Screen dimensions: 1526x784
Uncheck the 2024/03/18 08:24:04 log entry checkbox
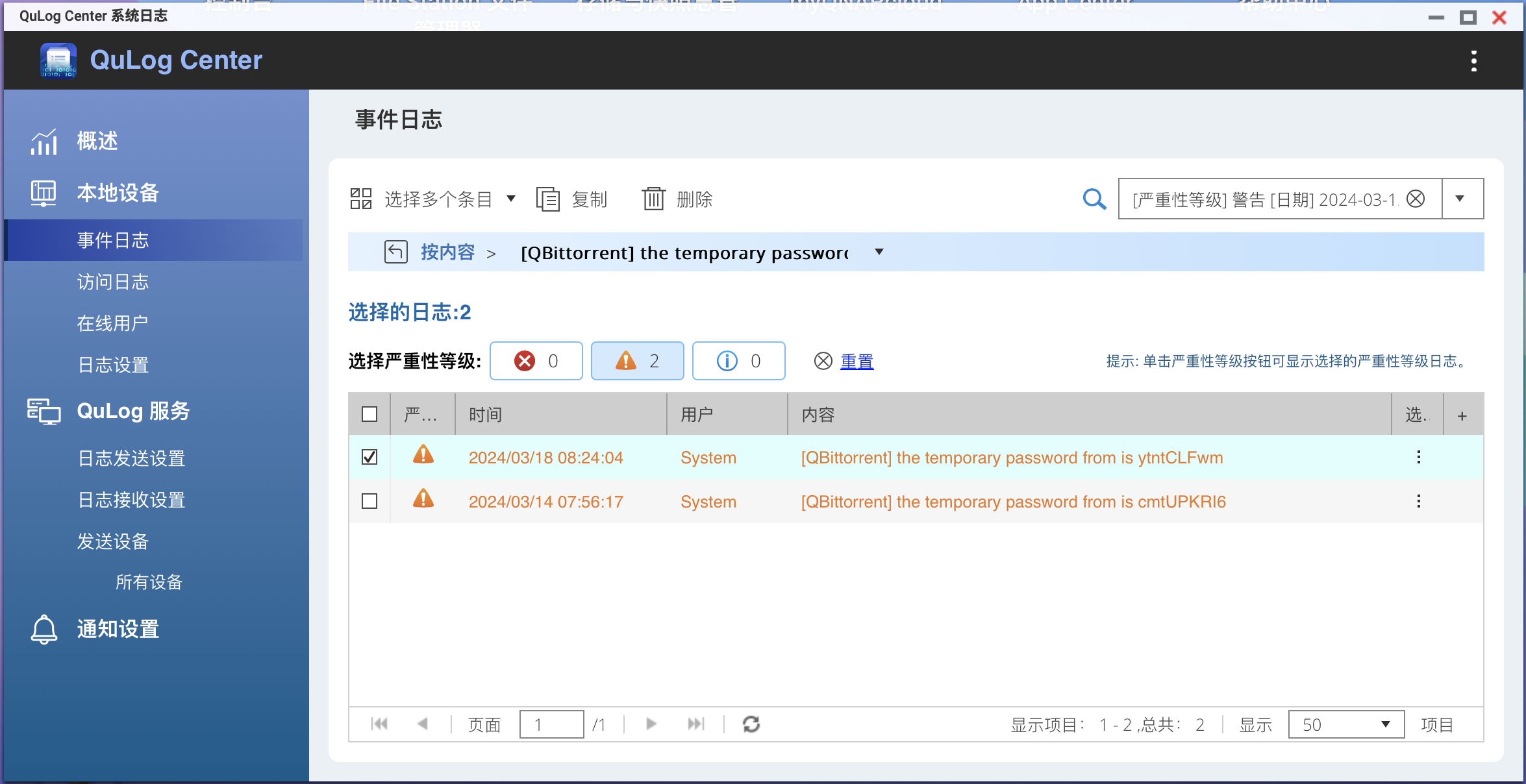[369, 457]
